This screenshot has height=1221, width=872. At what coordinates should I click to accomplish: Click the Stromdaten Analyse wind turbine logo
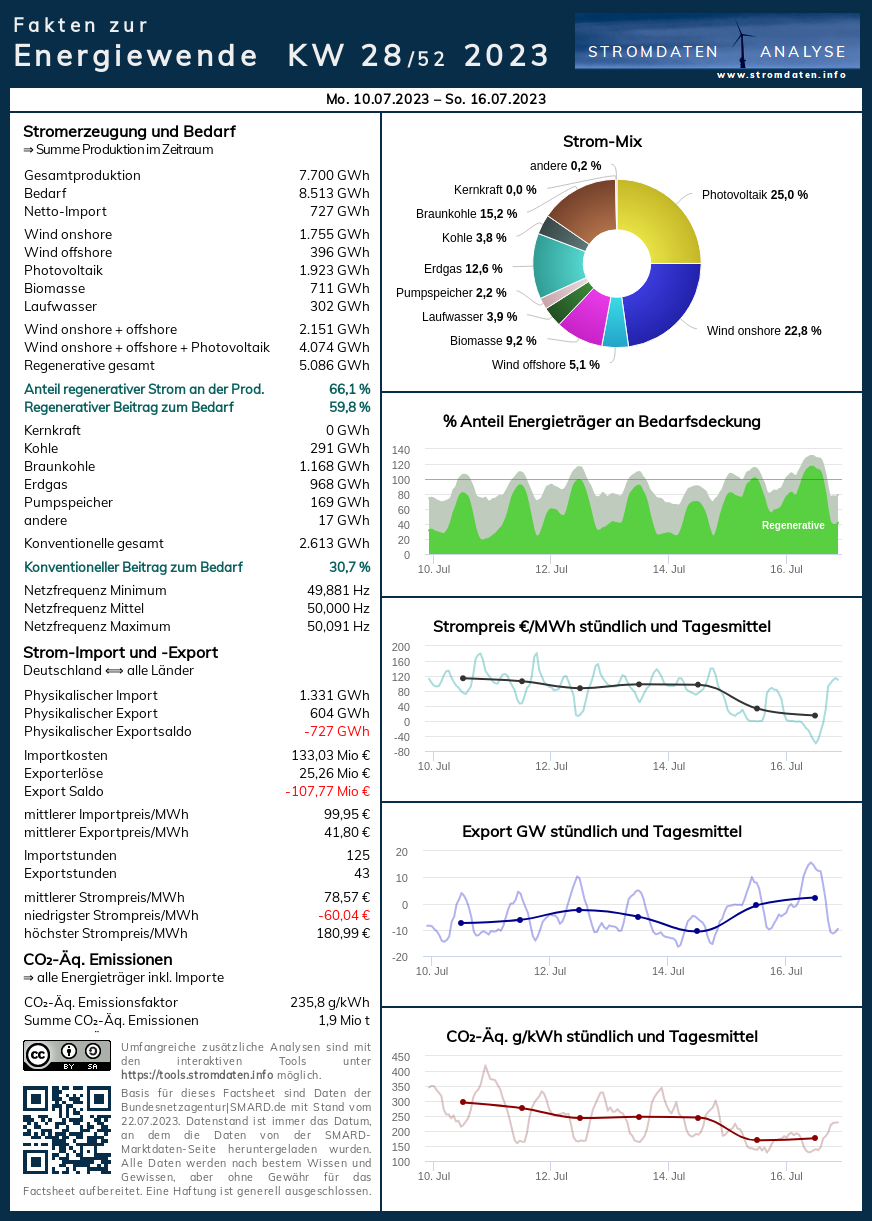pos(742,42)
